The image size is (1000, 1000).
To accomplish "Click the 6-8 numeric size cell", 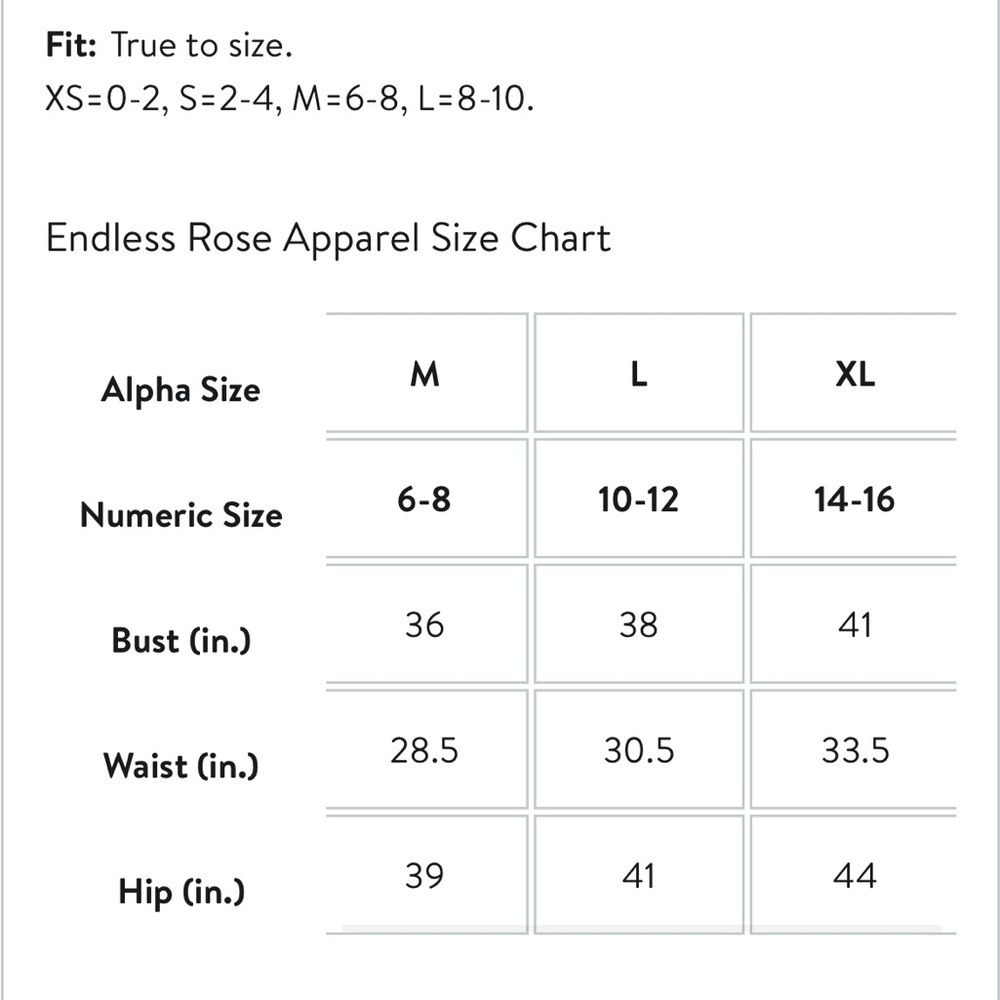I will [425, 499].
